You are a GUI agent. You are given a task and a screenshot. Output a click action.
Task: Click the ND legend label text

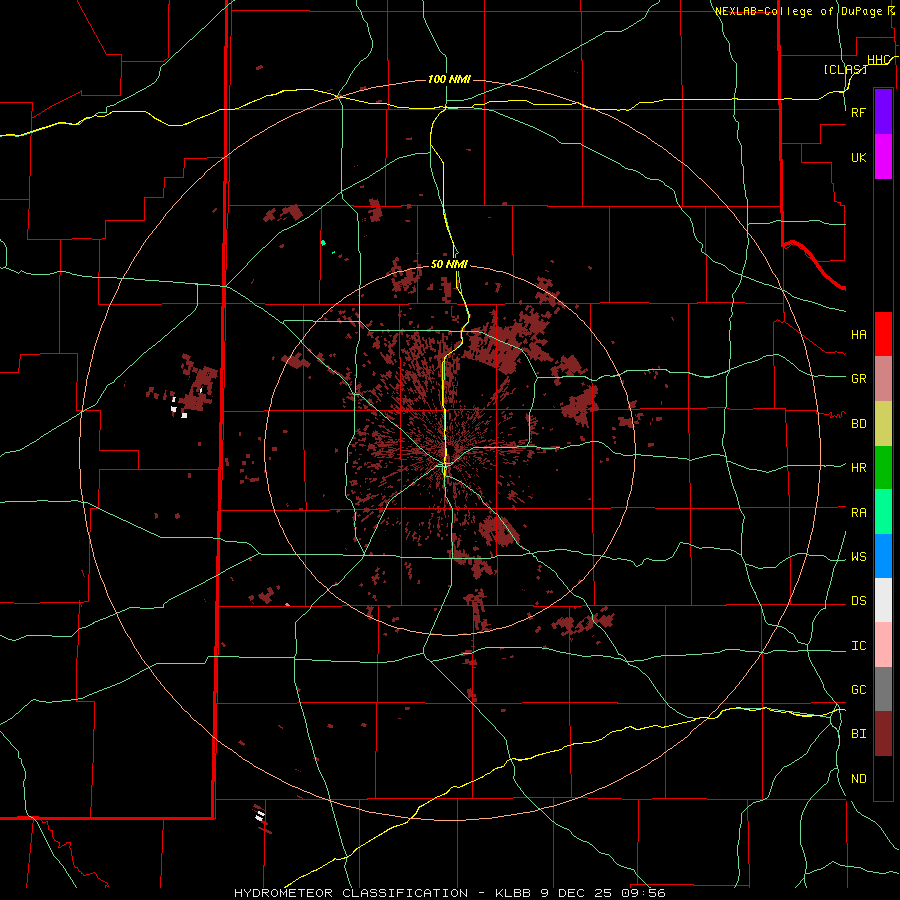(x=858, y=779)
